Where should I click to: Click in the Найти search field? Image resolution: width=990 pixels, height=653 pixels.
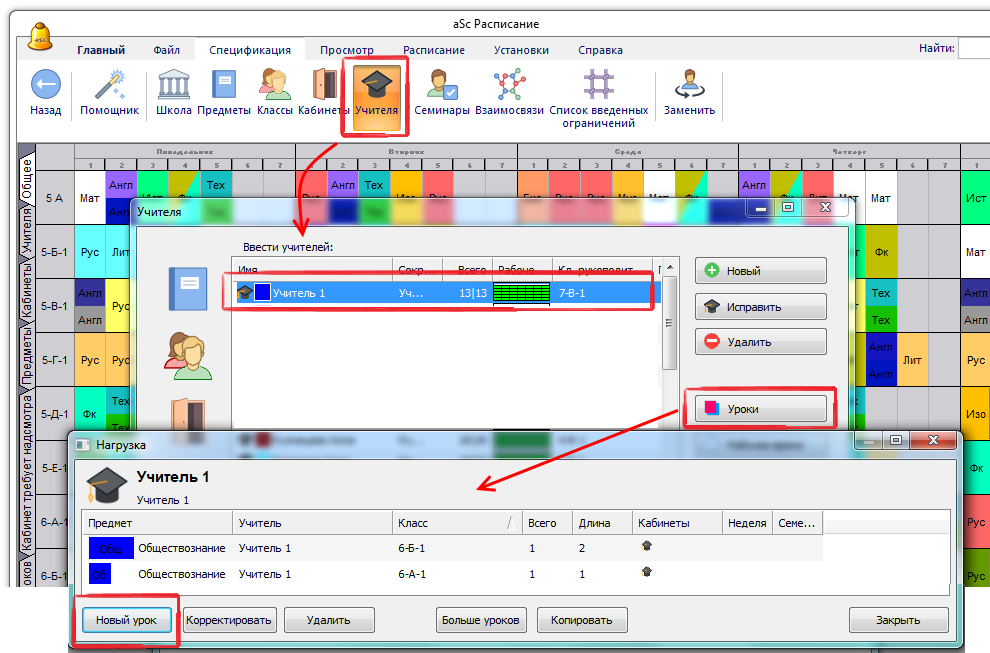point(973,49)
